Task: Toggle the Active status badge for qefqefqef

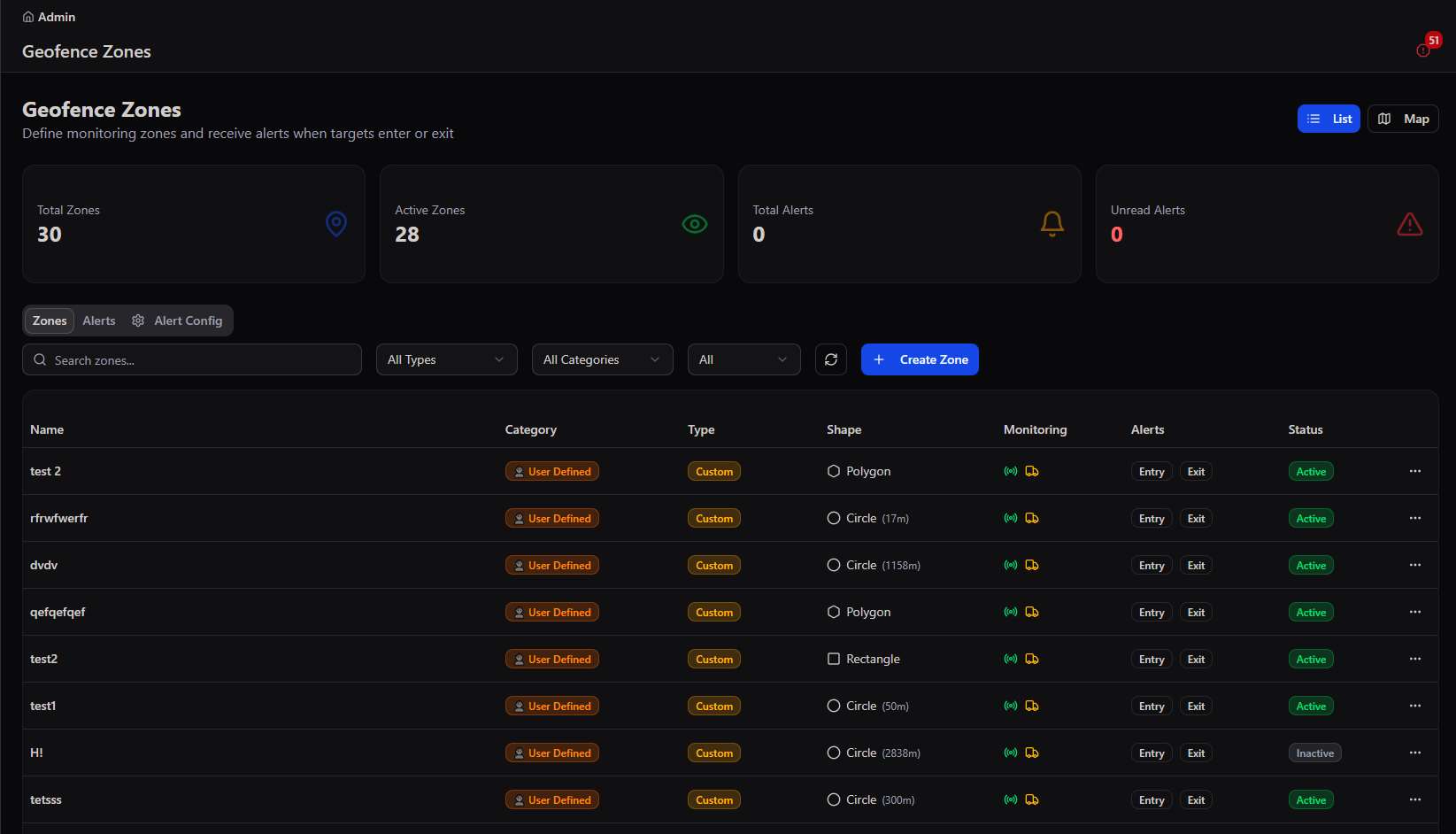Action: point(1311,613)
